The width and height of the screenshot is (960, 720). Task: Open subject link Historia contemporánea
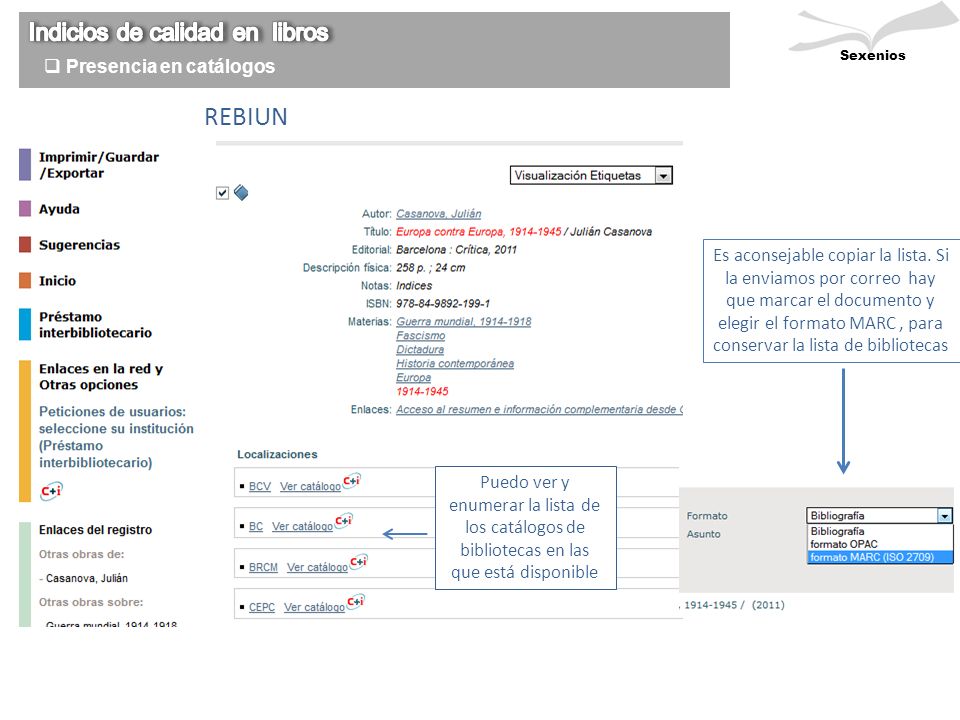[x=455, y=364]
